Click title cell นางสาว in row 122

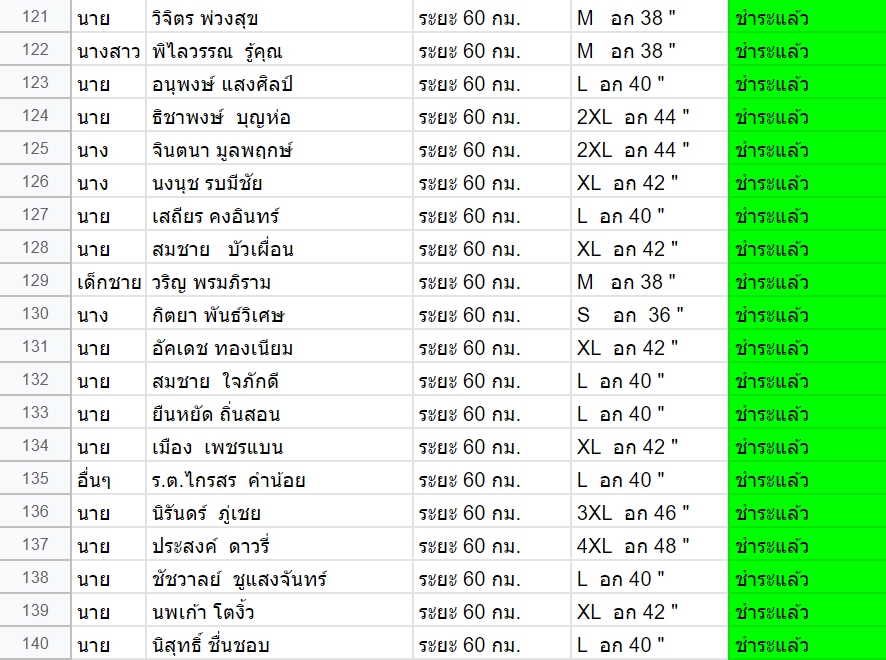[x=108, y=50]
